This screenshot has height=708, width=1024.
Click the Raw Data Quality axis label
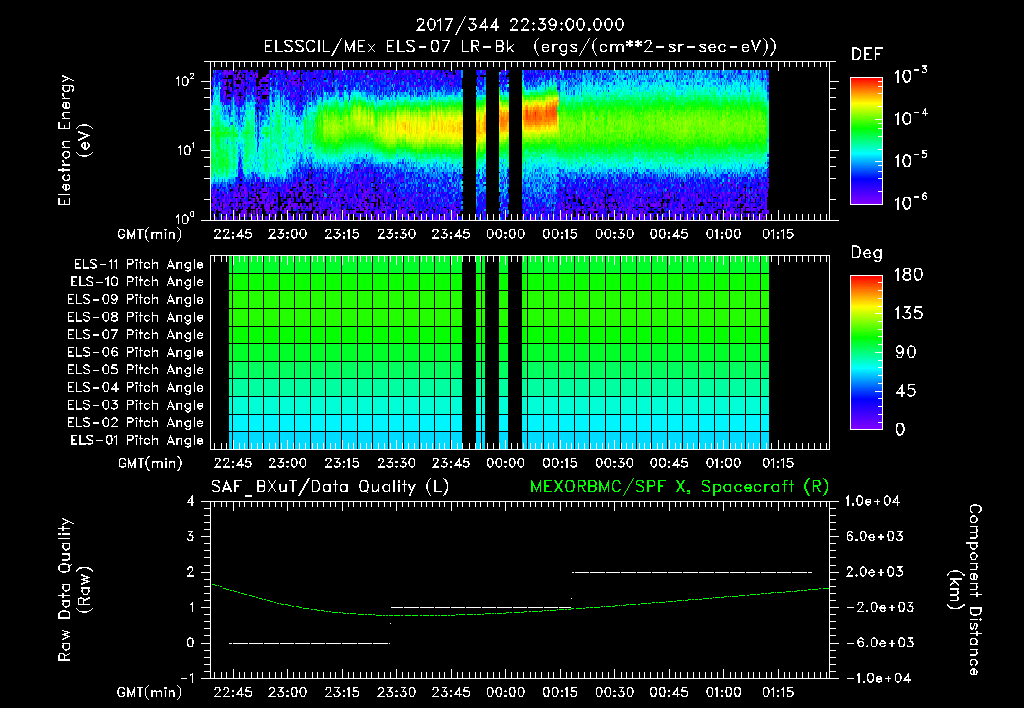click(x=74, y=590)
